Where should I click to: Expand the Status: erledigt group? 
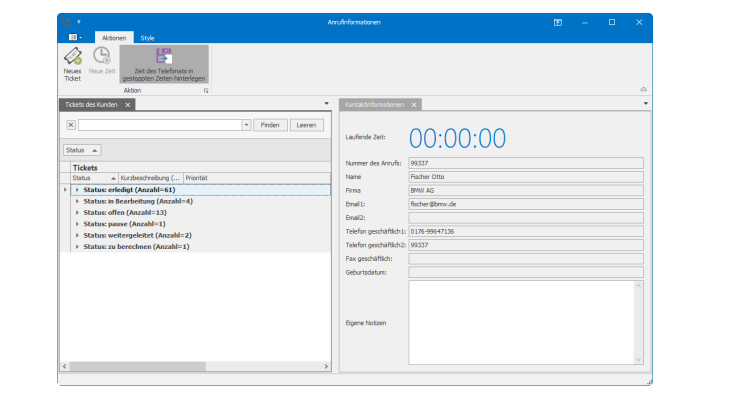pyautogui.click(x=77, y=189)
